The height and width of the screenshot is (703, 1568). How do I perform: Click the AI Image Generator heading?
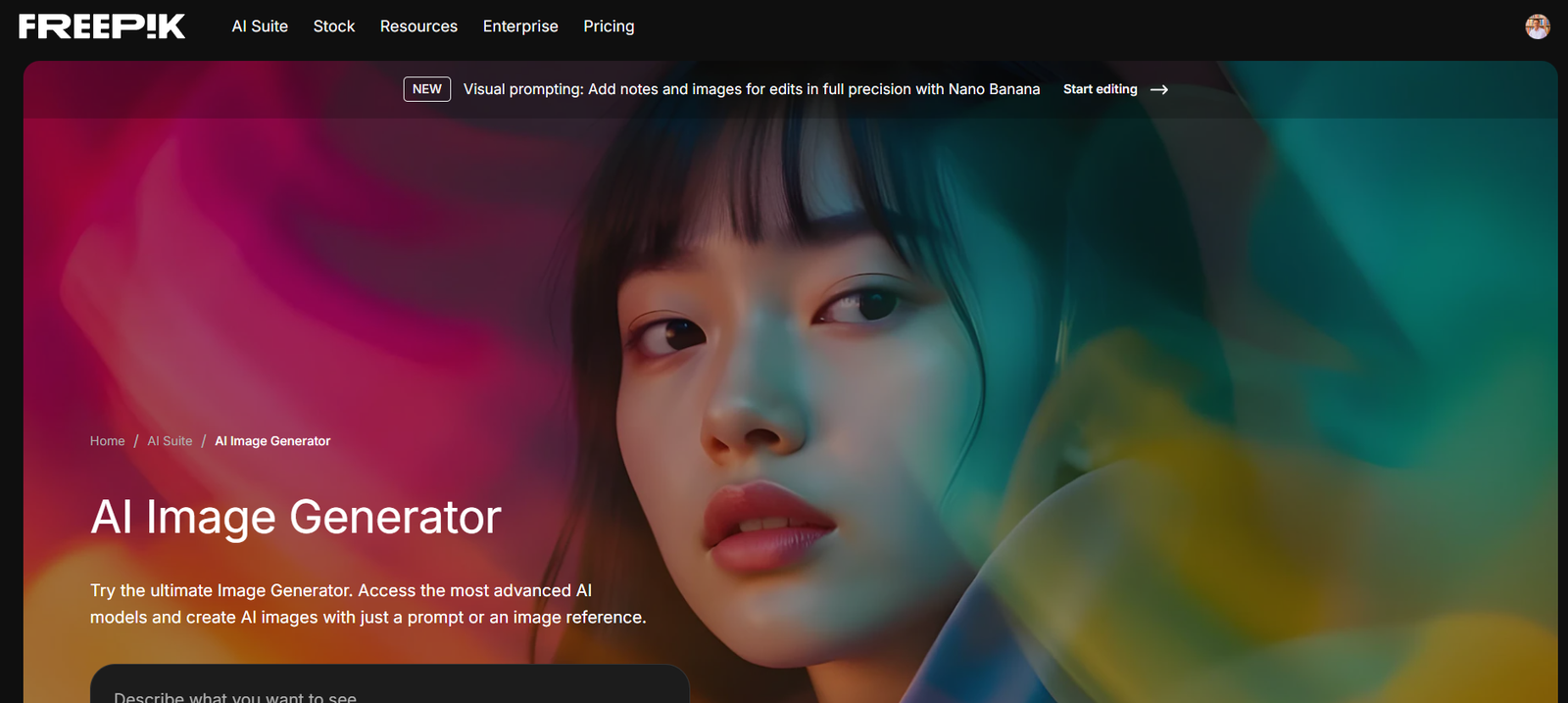click(295, 517)
